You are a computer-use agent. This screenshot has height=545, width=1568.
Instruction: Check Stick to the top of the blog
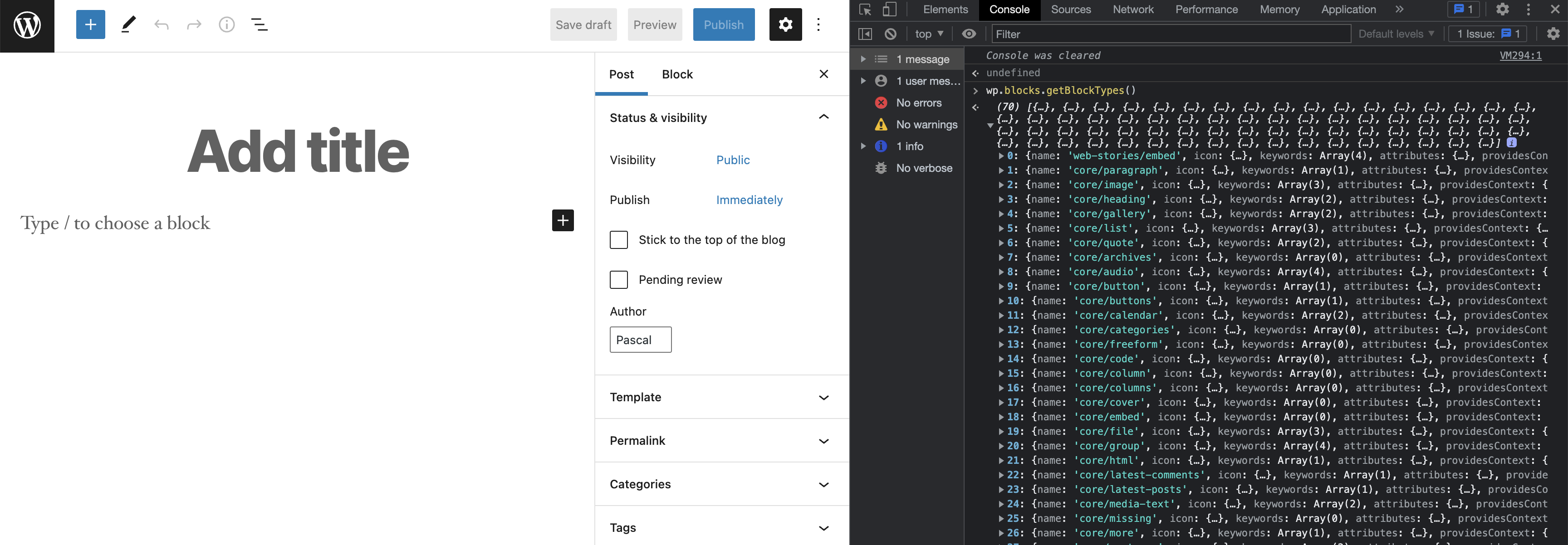(x=618, y=240)
